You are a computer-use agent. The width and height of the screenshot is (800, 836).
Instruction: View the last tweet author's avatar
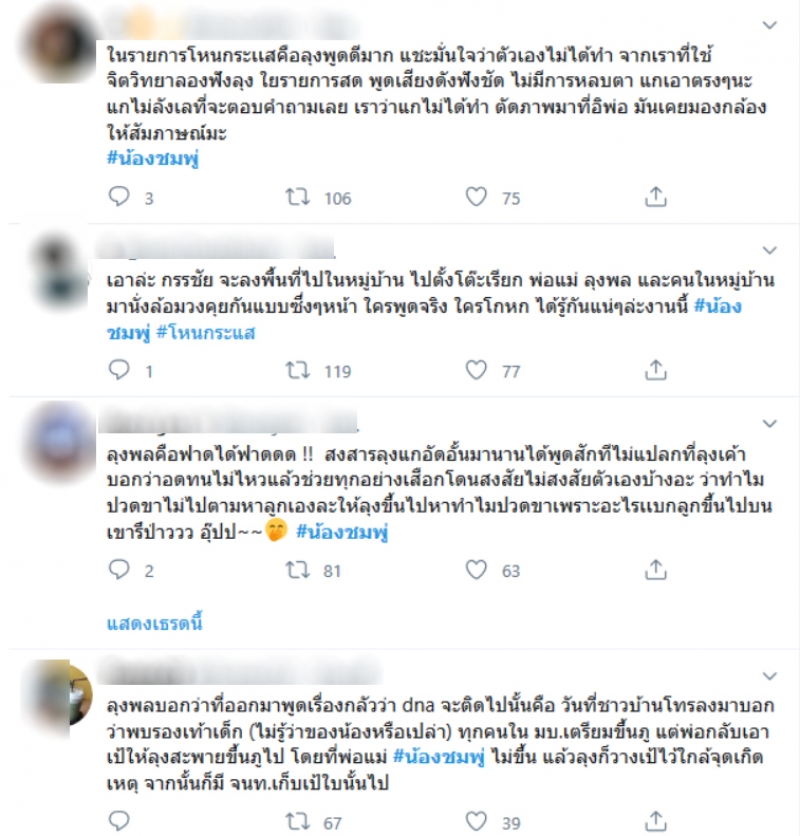57,697
